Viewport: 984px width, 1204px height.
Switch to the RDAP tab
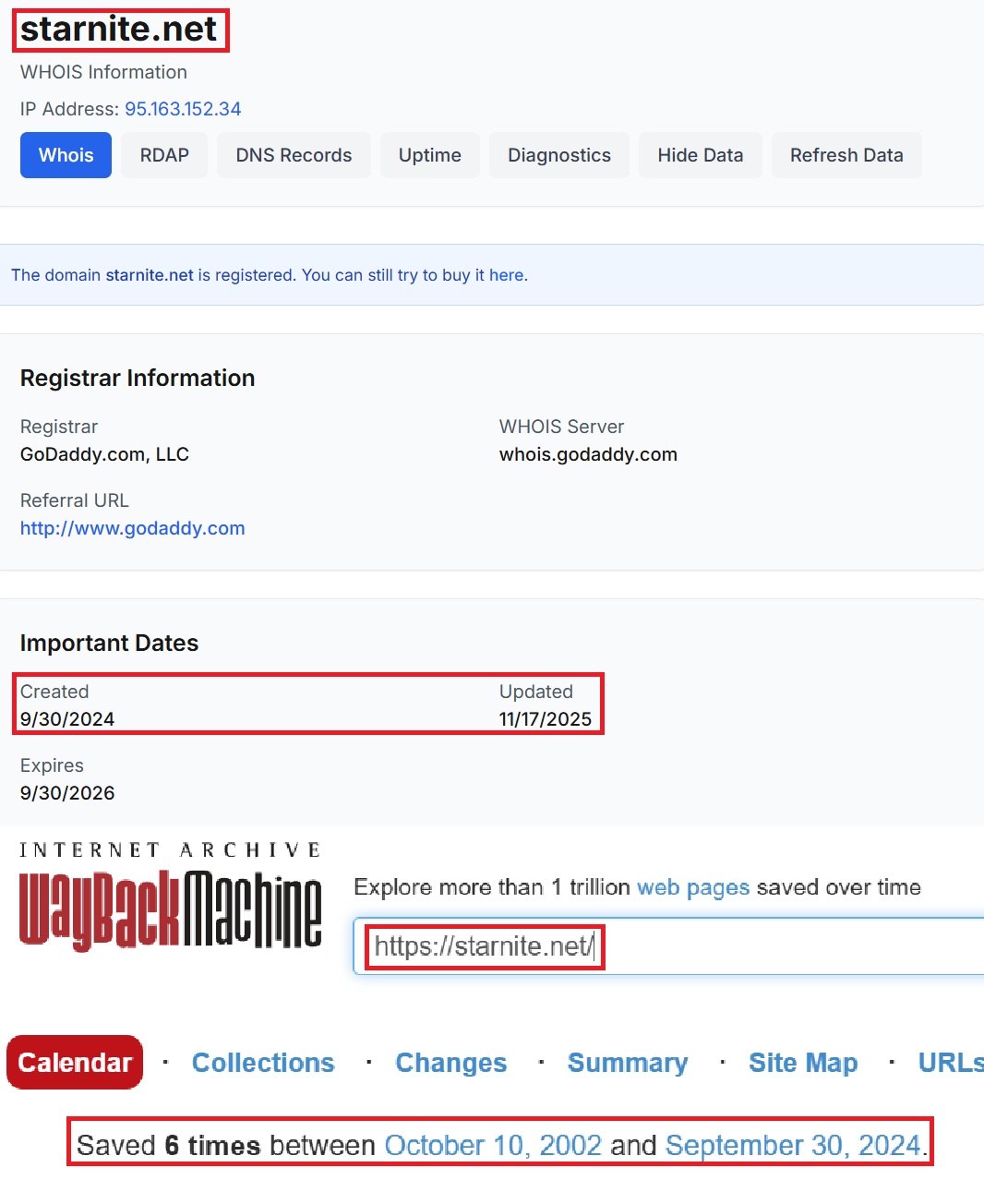163,155
